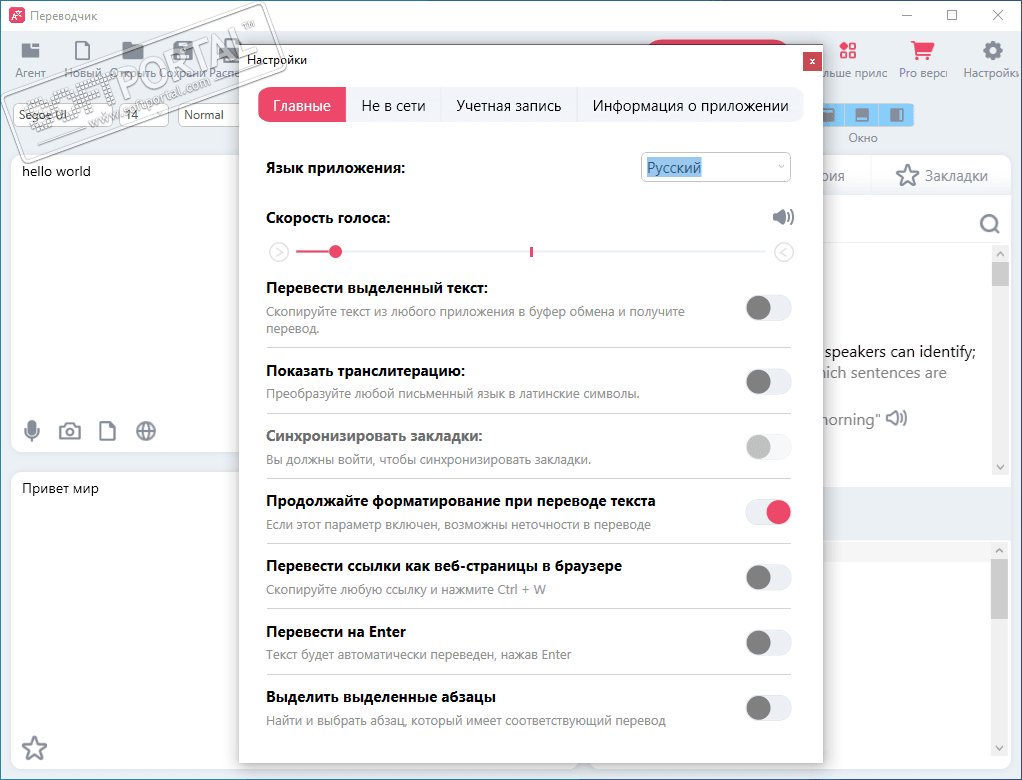Screen dimensions: 1022x780
Task: Open the Normal style dropdown
Action: click(x=209, y=115)
